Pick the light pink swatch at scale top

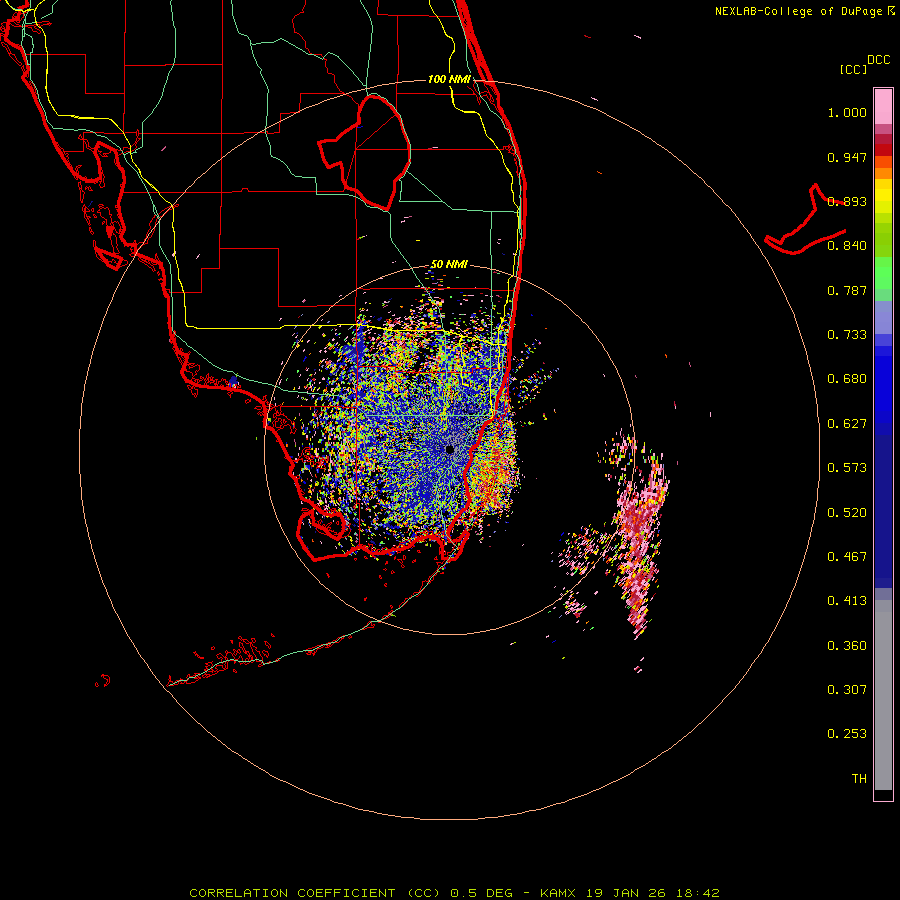pyautogui.click(x=883, y=107)
